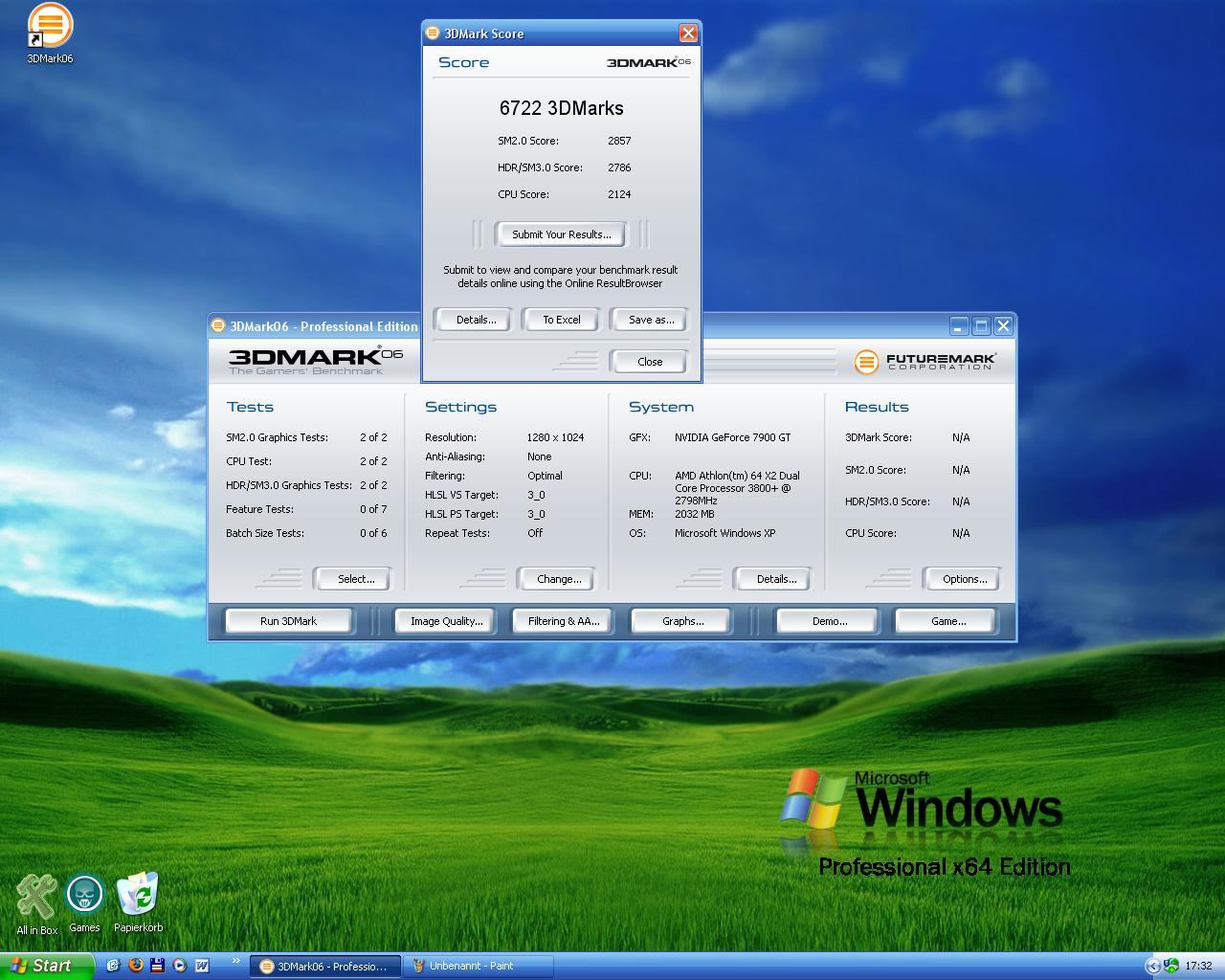The image size is (1225, 980).
Task: Open the Start menu
Action: [x=47, y=966]
